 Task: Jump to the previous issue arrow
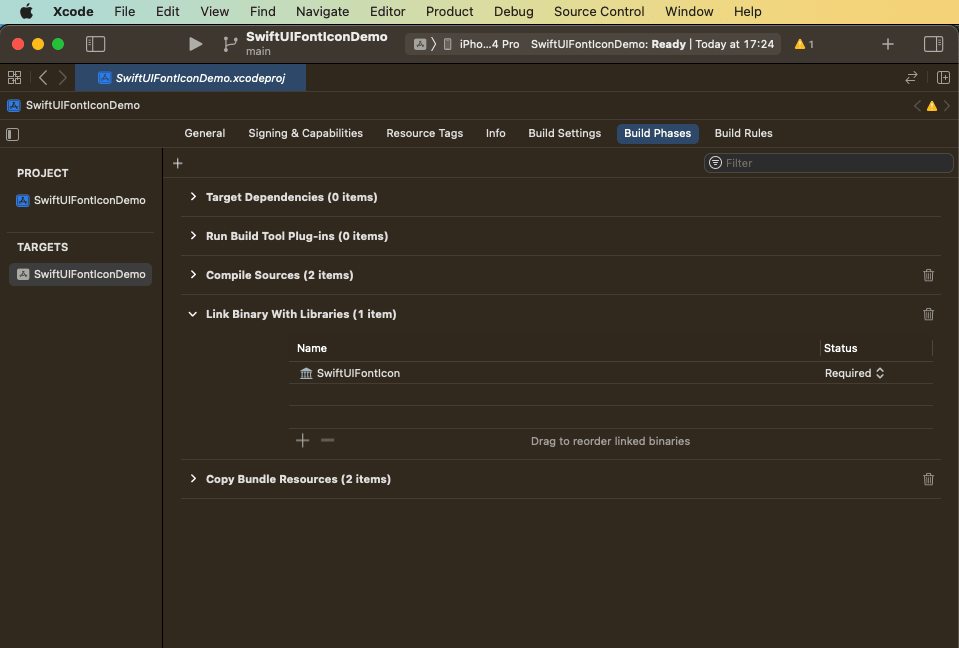pyautogui.click(x=917, y=106)
